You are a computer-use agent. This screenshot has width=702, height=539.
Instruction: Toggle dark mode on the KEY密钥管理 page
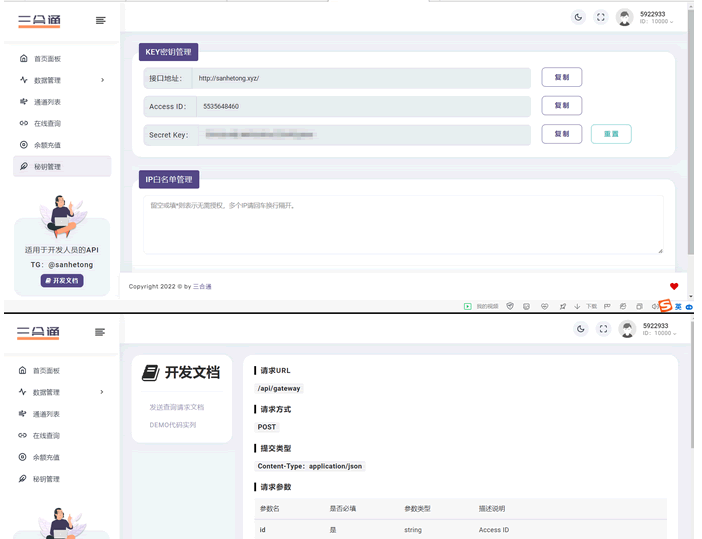(578, 17)
